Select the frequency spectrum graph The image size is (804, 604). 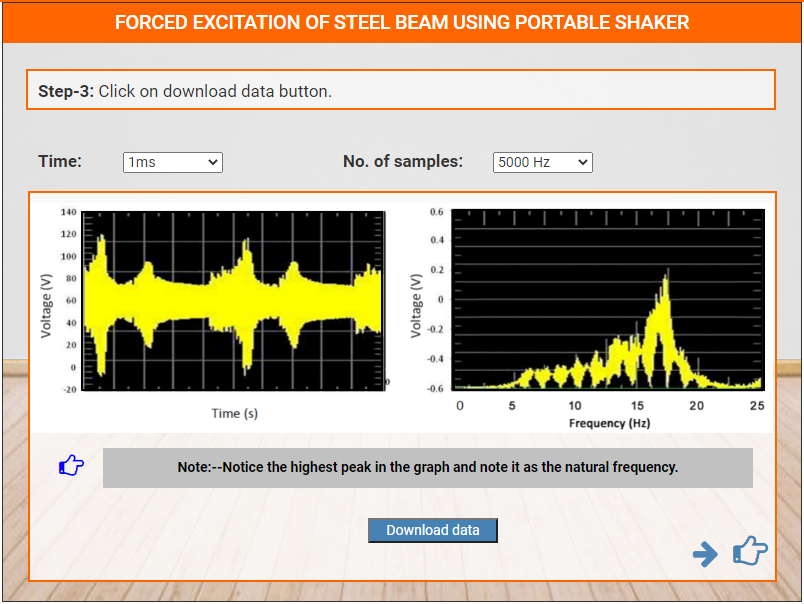(608, 300)
